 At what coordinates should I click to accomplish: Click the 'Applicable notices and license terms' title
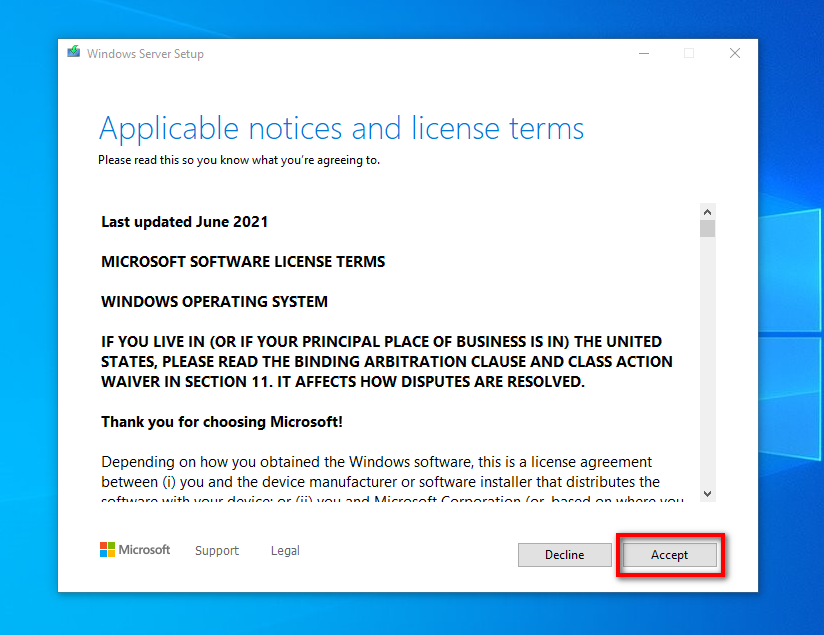click(342, 129)
